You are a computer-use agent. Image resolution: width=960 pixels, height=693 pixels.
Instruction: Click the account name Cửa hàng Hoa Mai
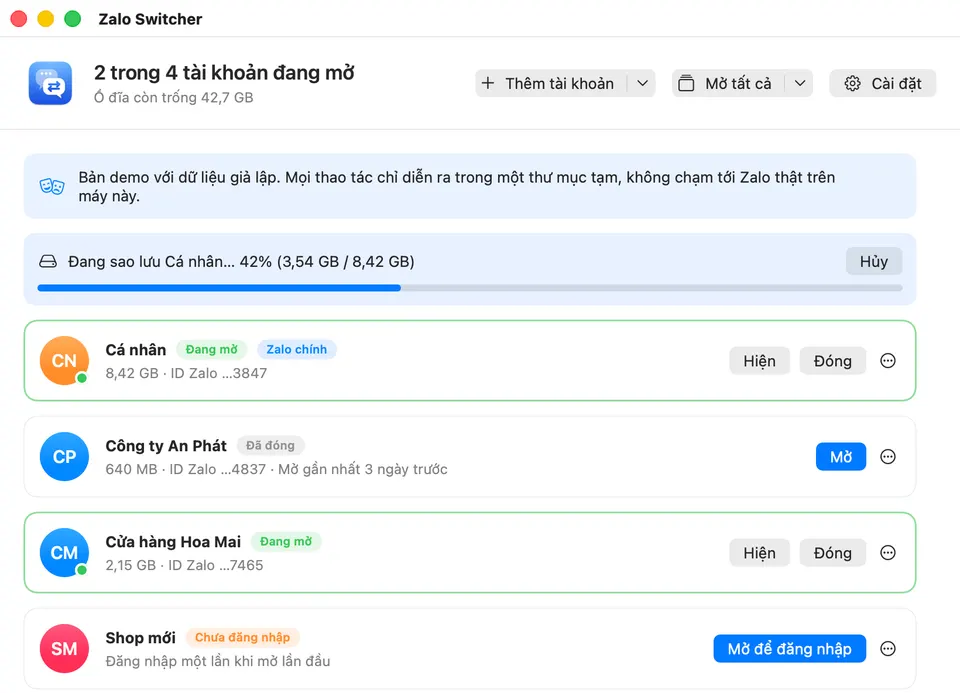click(x=173, y=542)
